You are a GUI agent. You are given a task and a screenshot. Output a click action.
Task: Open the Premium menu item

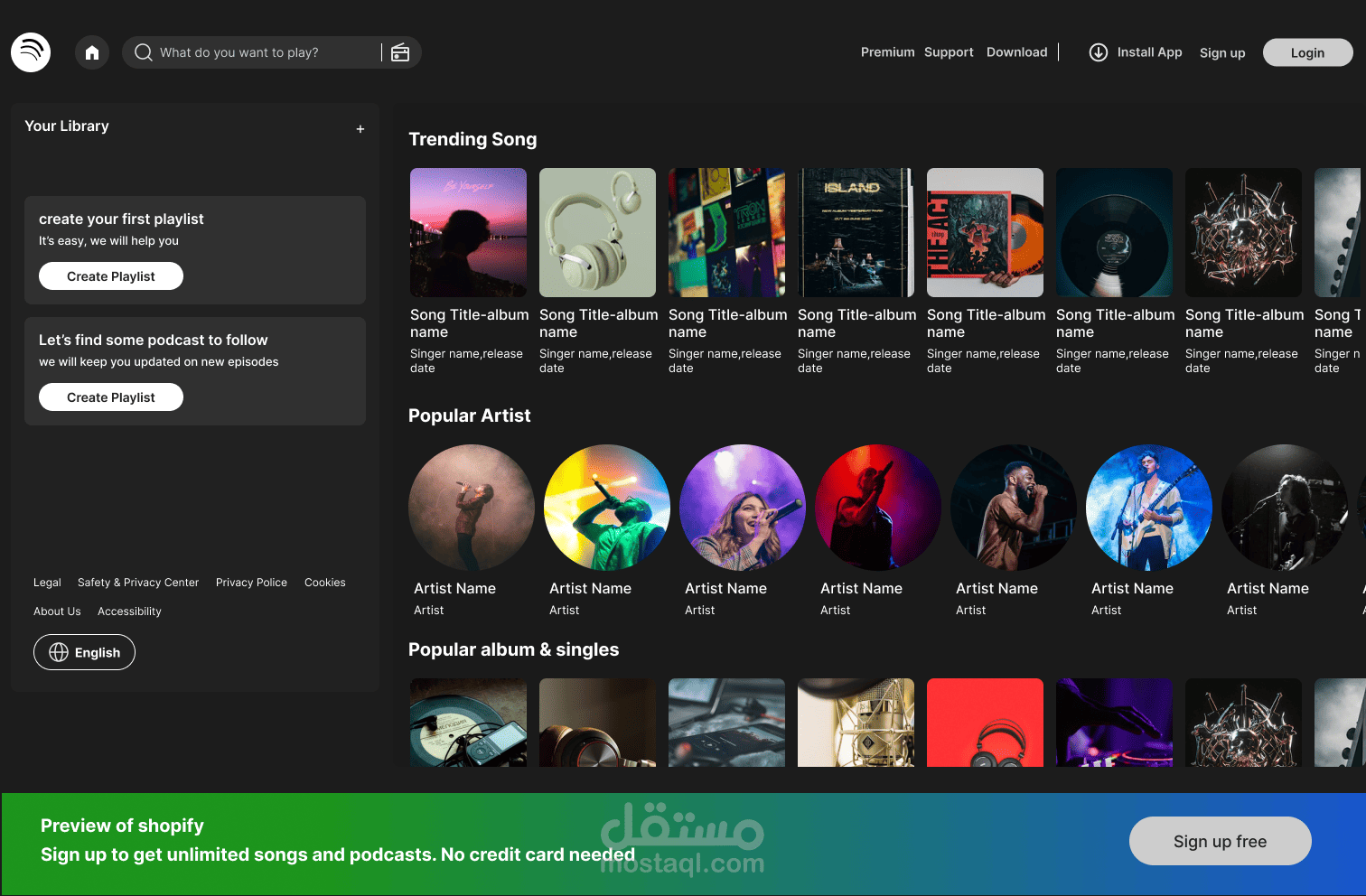click(887, 52)
